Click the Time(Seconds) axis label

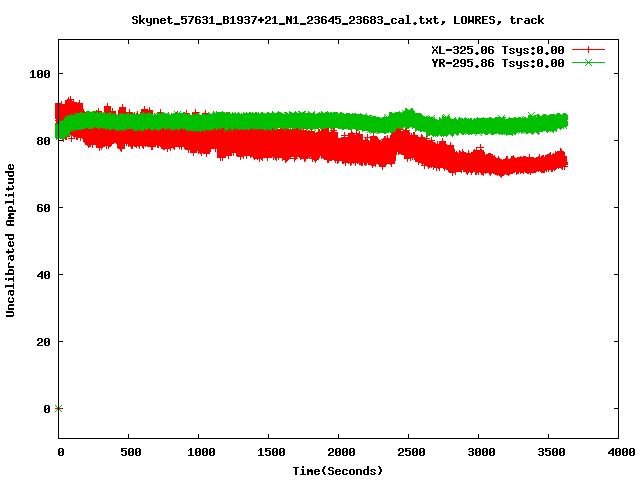click(338, 471)
